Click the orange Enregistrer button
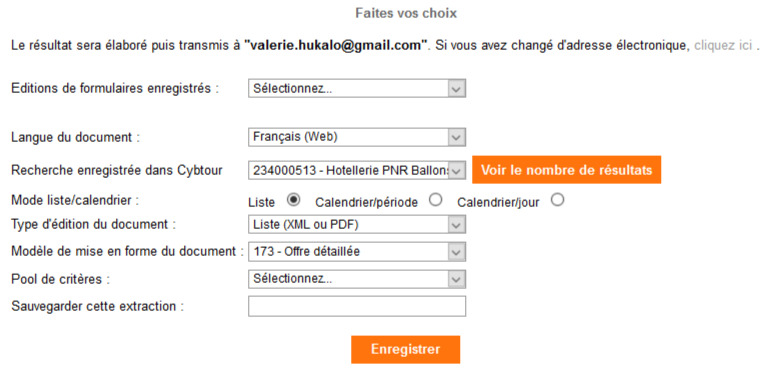This screenshot has height=376, width=767. click(x=406, y=350)
